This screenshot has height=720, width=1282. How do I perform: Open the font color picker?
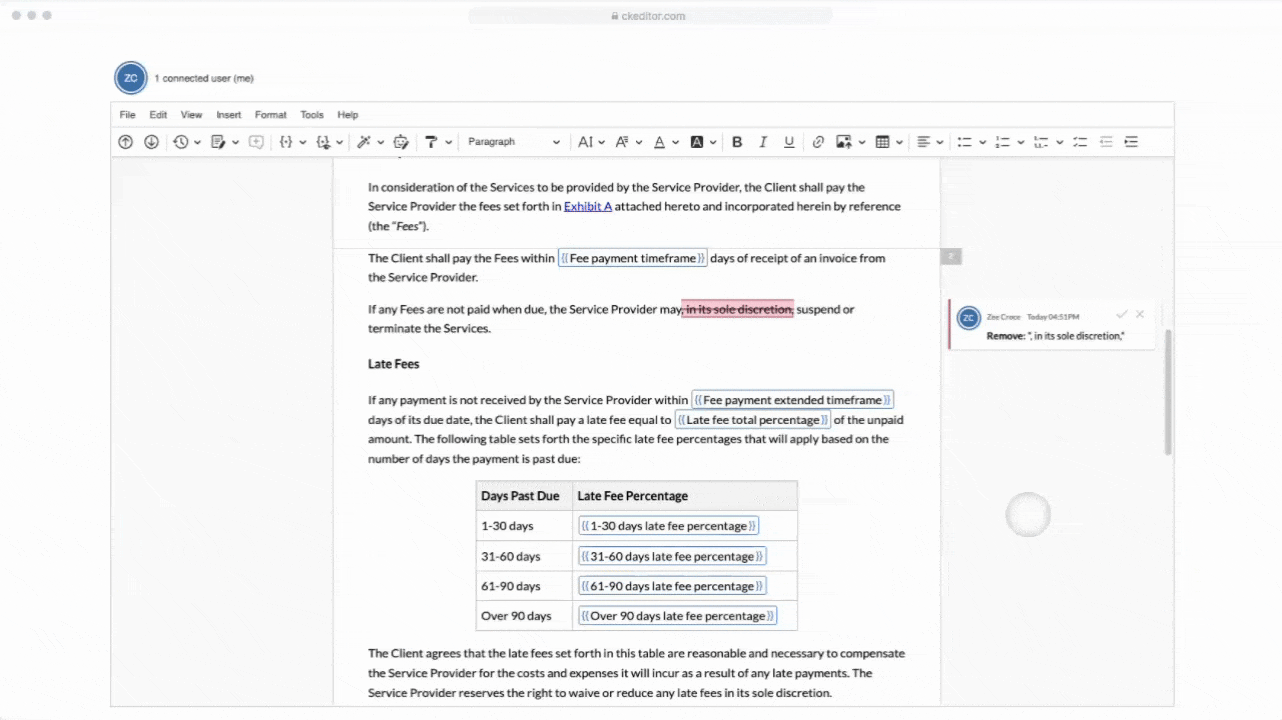[x=665, y=142]
